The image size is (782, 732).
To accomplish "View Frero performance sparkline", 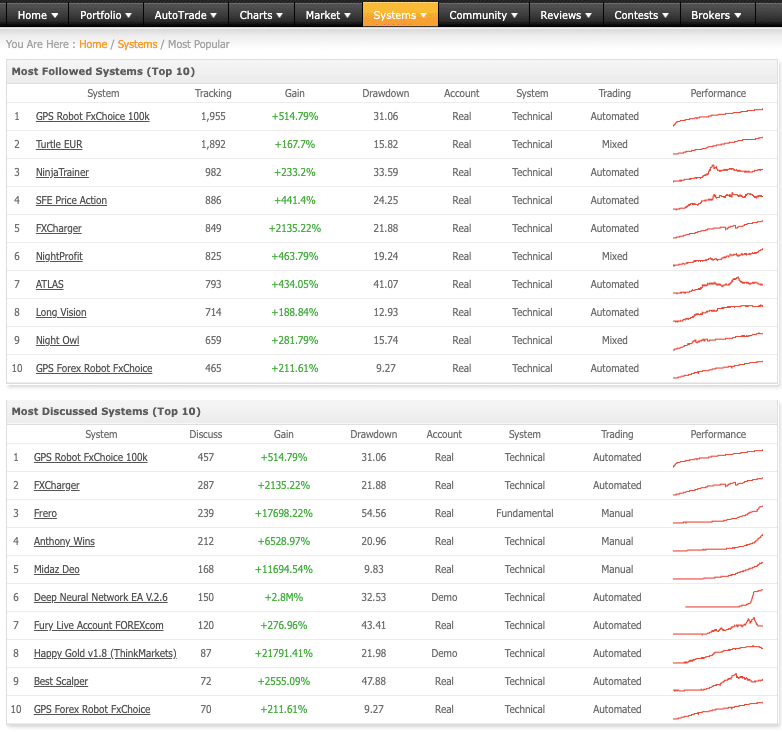I will tap(718, 514).
